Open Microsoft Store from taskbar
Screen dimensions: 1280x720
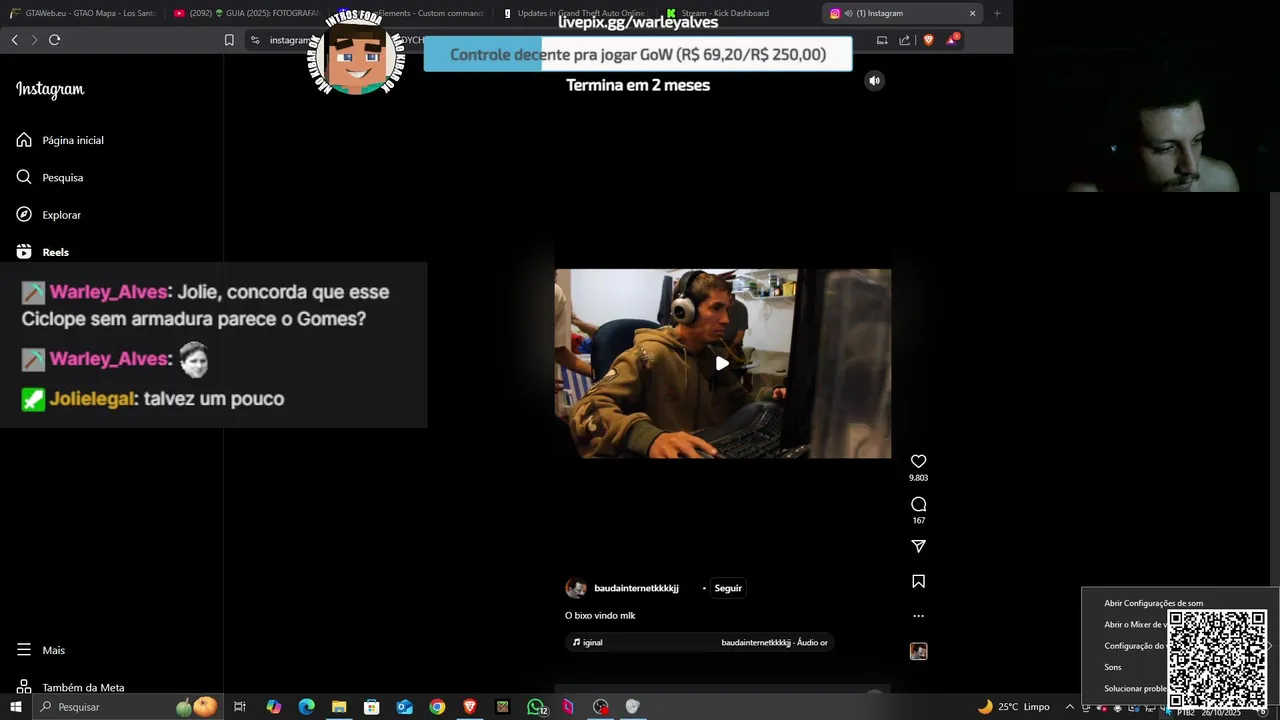(371, 707)
